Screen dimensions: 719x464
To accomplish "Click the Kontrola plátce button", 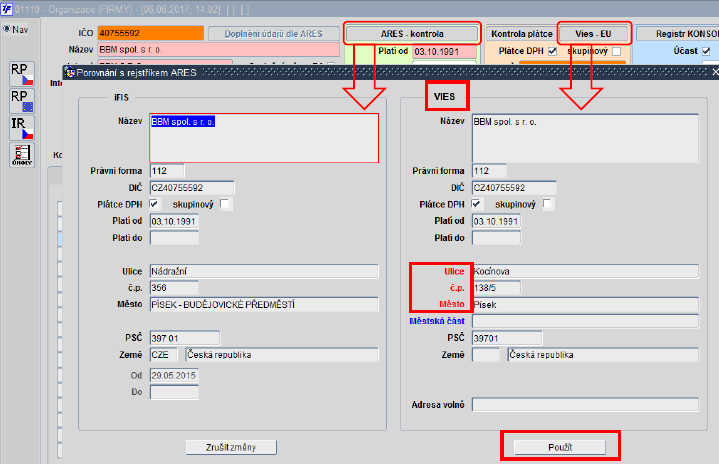I will [x=522, y=33].
